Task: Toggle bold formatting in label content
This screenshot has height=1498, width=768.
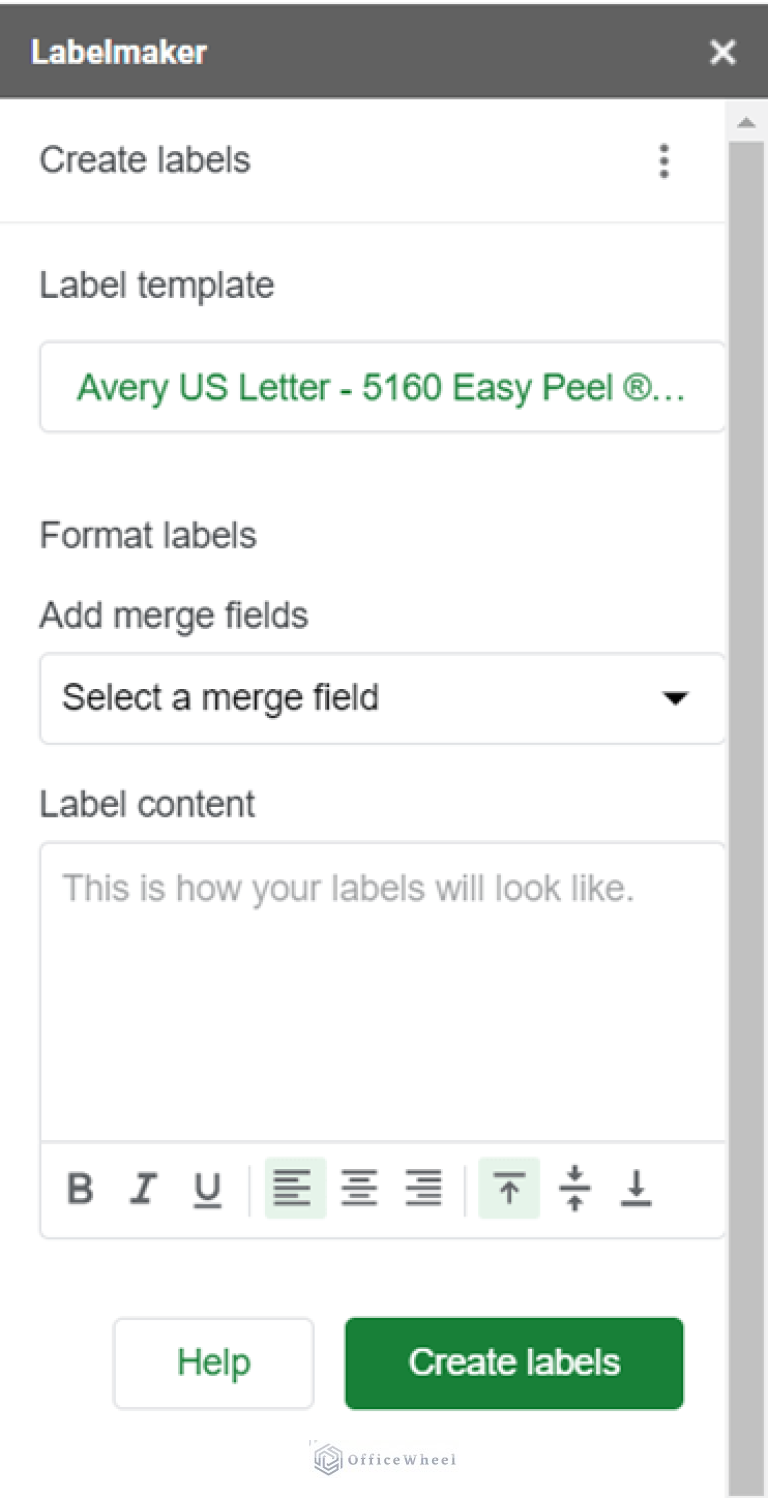Action: [x=80, y=1188]
